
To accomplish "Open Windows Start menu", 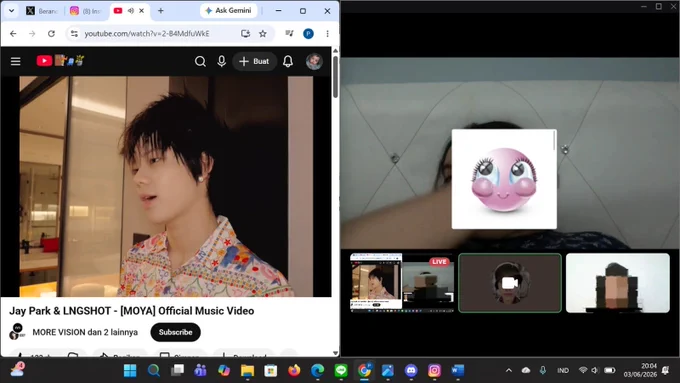I will click(x=130, y=370).
